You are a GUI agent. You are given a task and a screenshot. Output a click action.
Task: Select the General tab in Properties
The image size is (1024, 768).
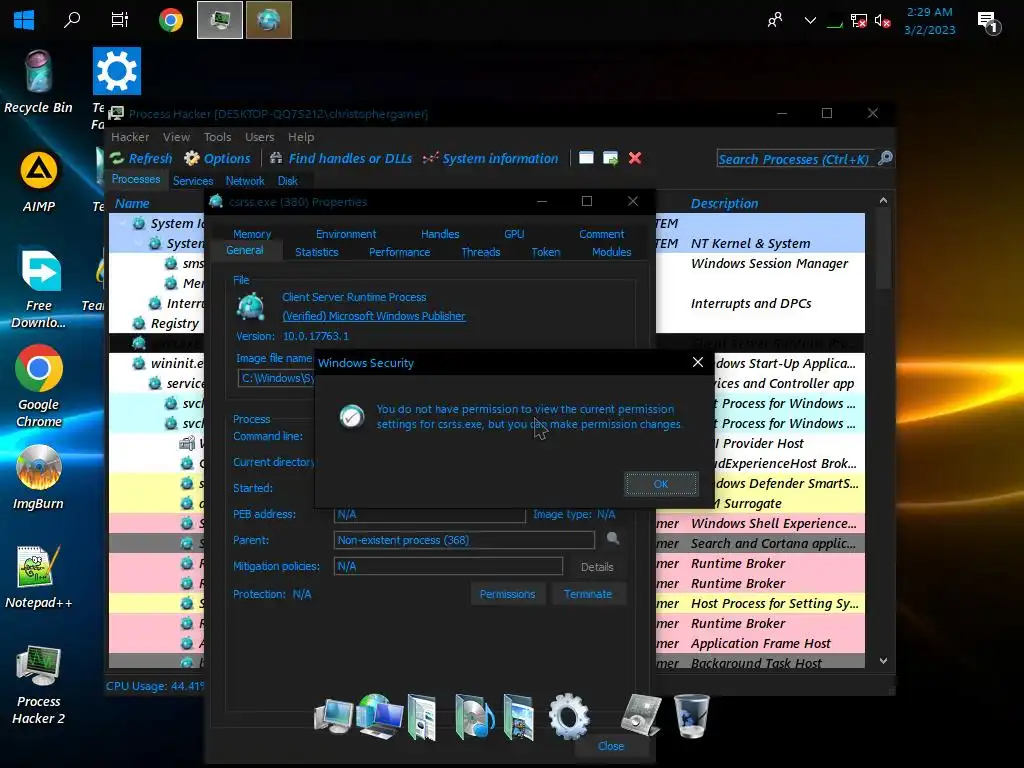(x=245, y=250)
